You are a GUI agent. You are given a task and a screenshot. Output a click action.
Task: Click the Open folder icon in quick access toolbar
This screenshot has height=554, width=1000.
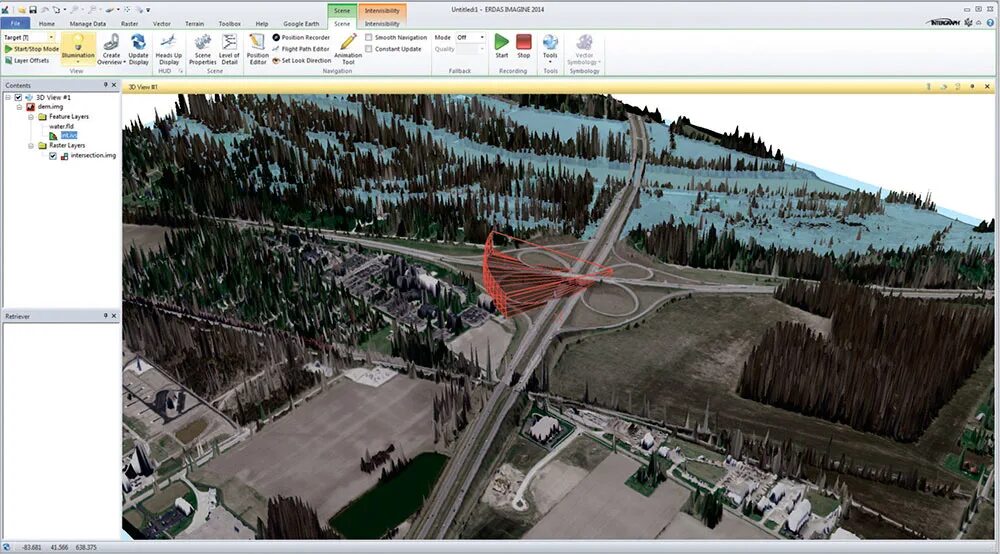21,10
